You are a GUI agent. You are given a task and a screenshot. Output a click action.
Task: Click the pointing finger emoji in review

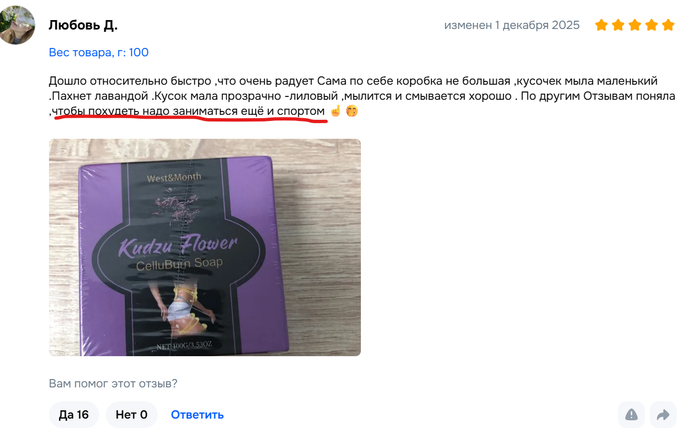(x=335, y=110)
